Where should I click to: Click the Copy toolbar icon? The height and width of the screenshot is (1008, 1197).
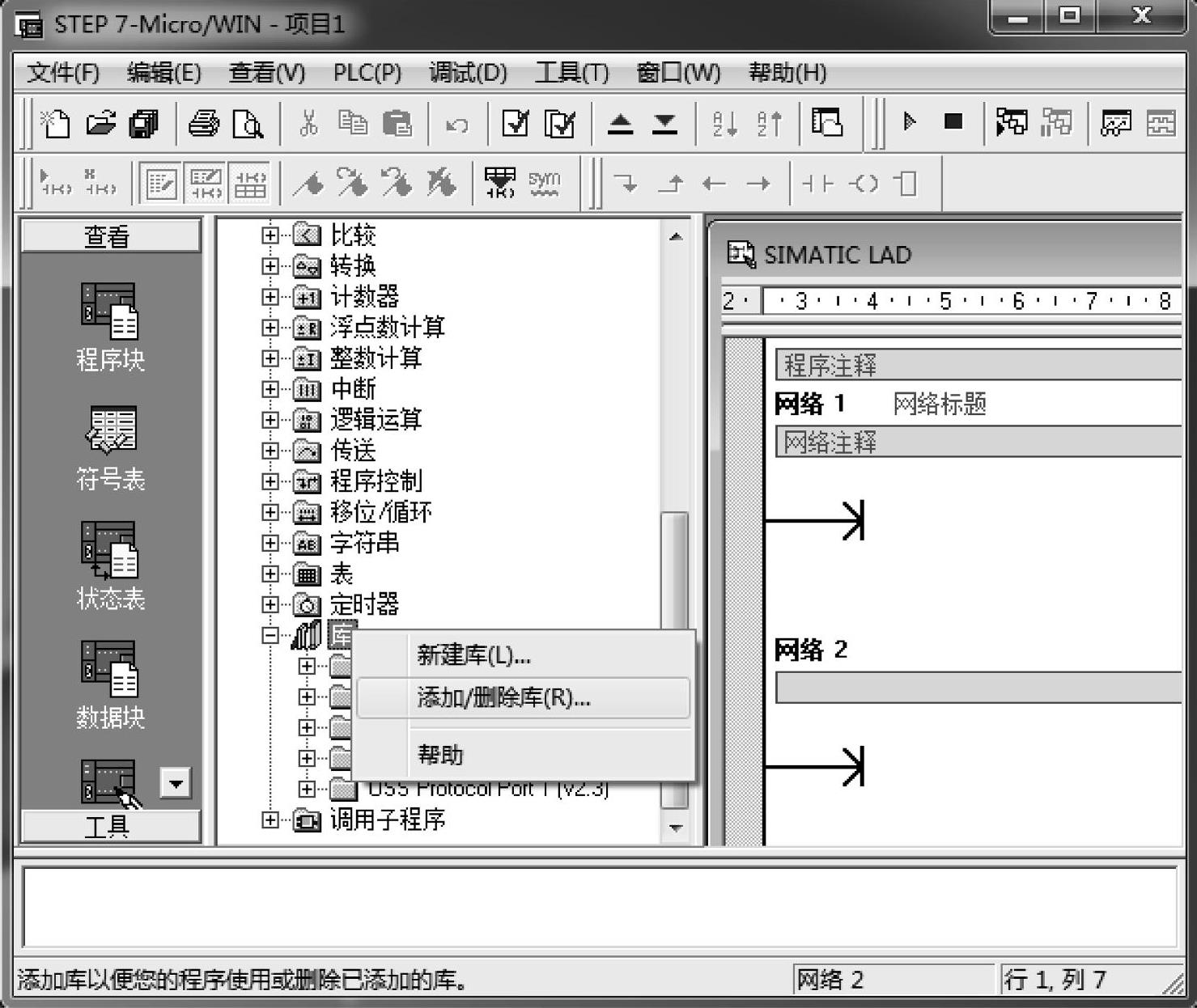pos(353,124)
